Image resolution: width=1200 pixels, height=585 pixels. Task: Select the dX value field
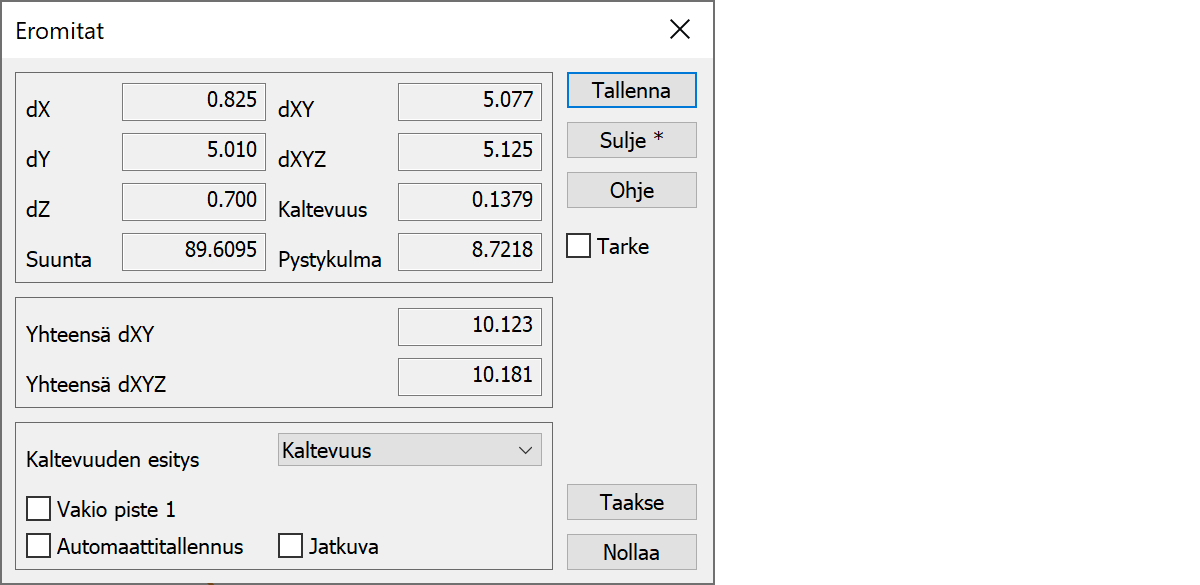194,102
